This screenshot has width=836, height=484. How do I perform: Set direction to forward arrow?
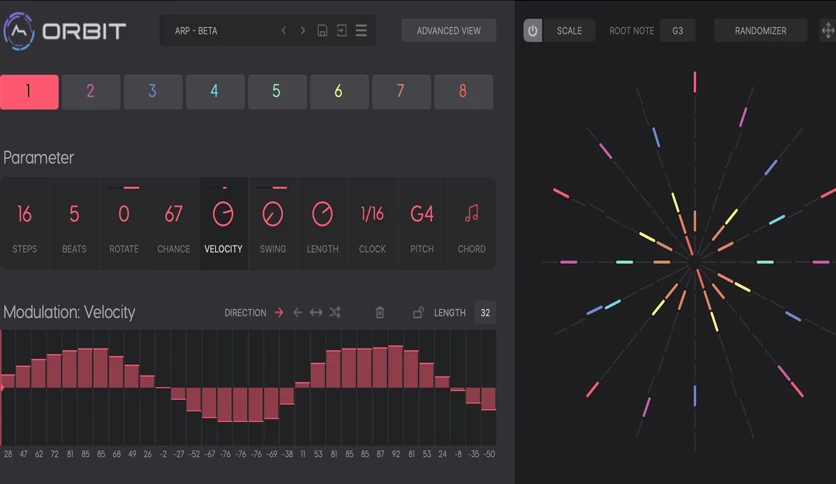coord(279,312)
